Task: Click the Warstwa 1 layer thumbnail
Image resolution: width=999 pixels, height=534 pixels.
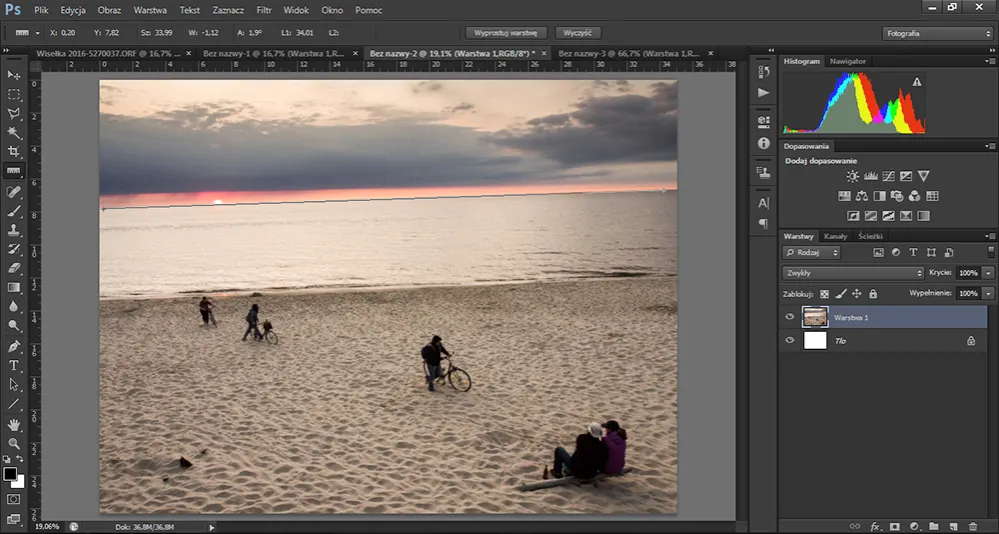Action: point(815,317)
